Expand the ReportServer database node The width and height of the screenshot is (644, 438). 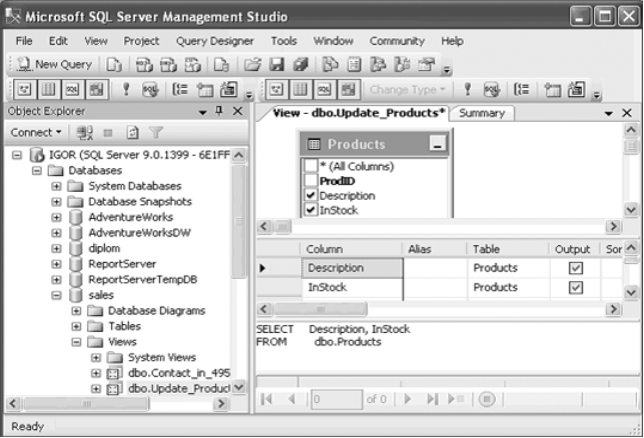coord(56,264)
